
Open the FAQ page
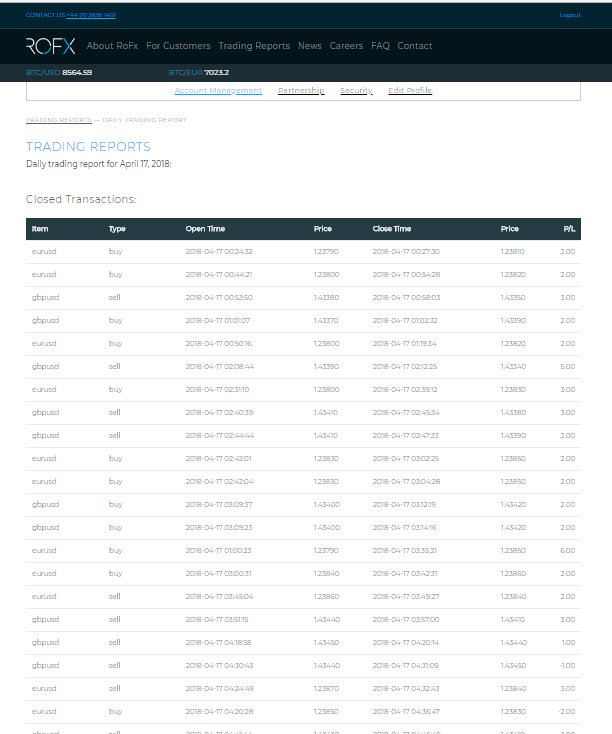point(380,46)
